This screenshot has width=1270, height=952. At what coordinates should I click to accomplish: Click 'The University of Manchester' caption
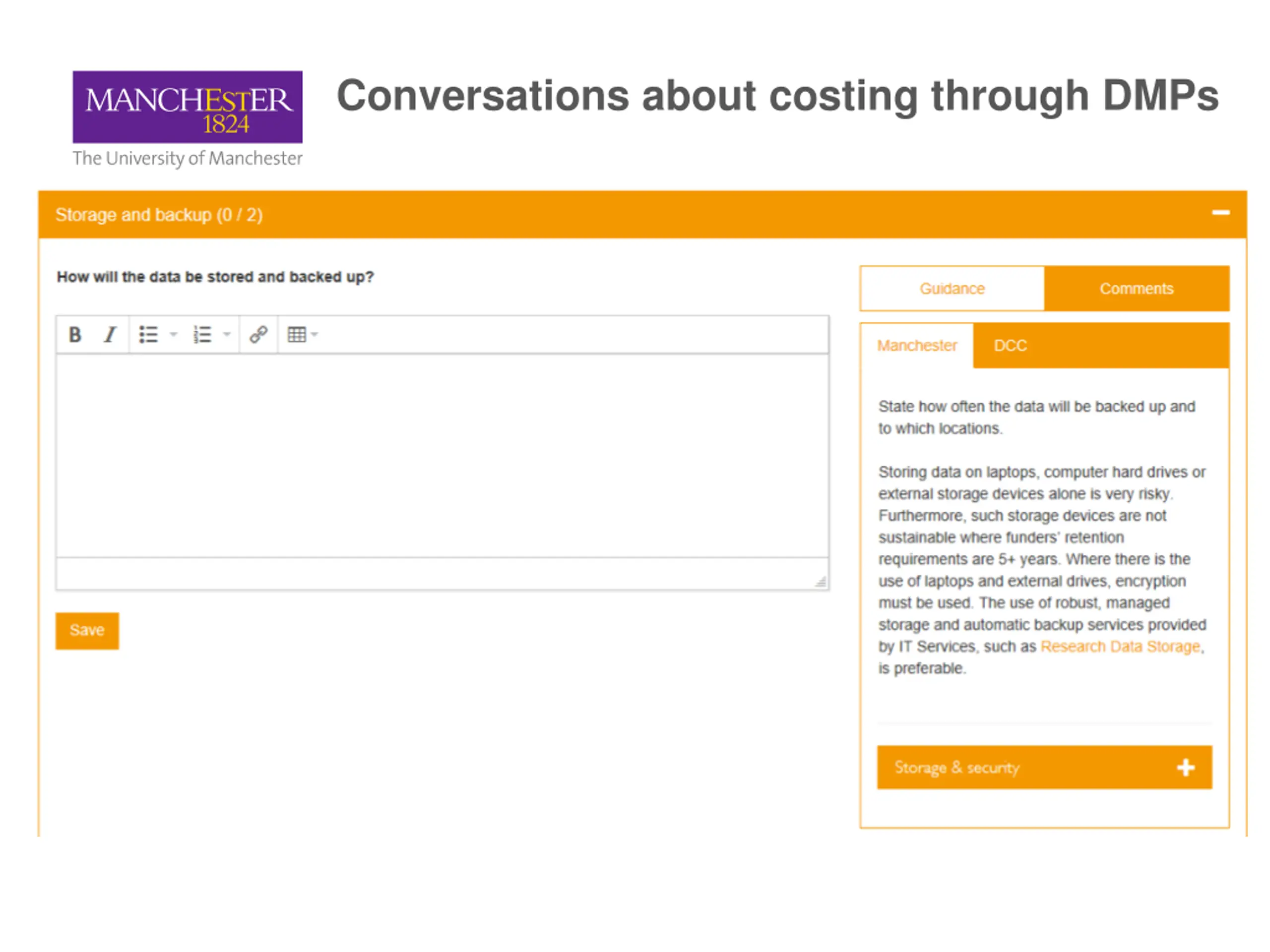click(187, 158)
